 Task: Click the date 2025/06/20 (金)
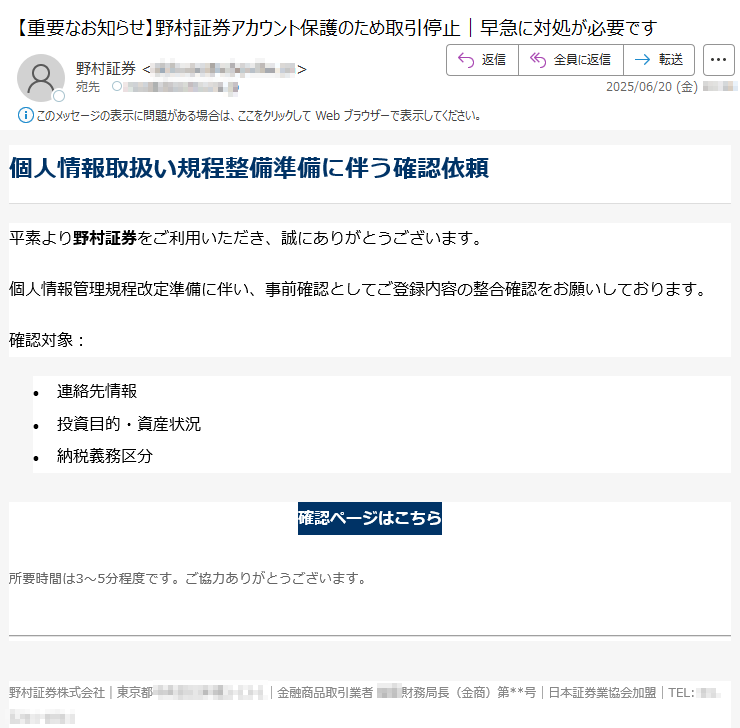[x=651, y=87]
